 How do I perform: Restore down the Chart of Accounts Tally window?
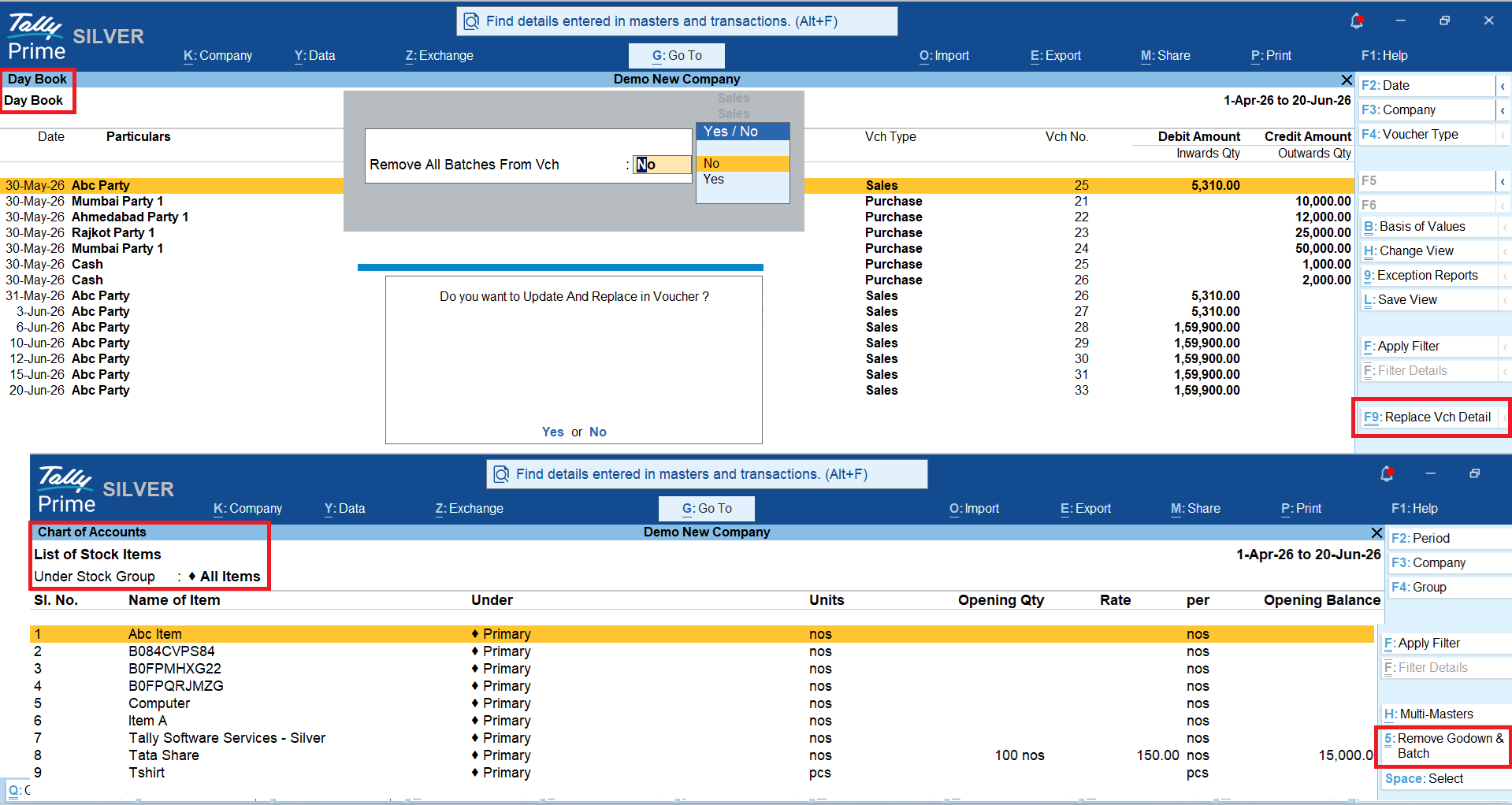(1474, 473)
